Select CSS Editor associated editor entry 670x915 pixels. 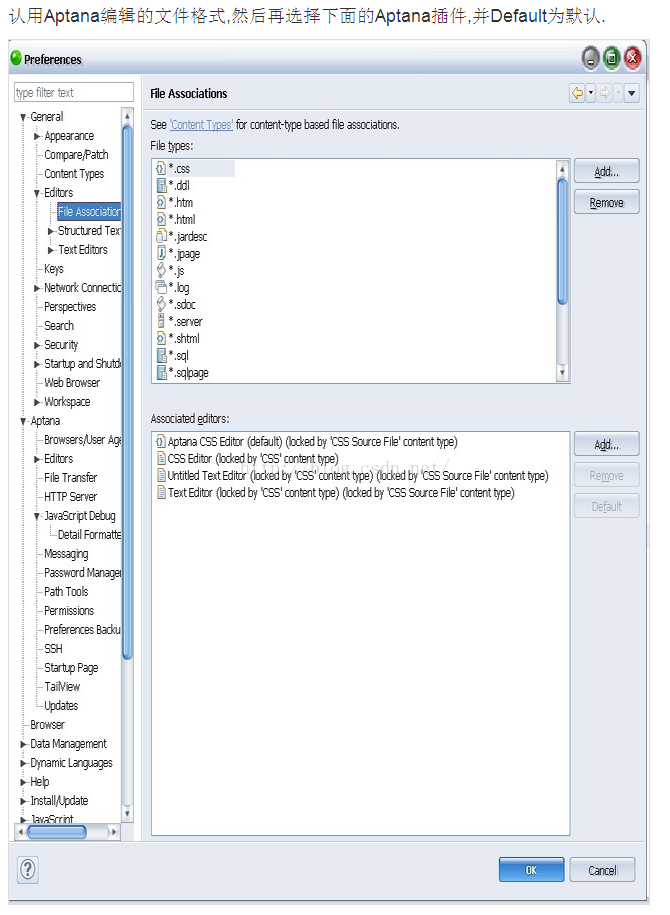(247, 459)
